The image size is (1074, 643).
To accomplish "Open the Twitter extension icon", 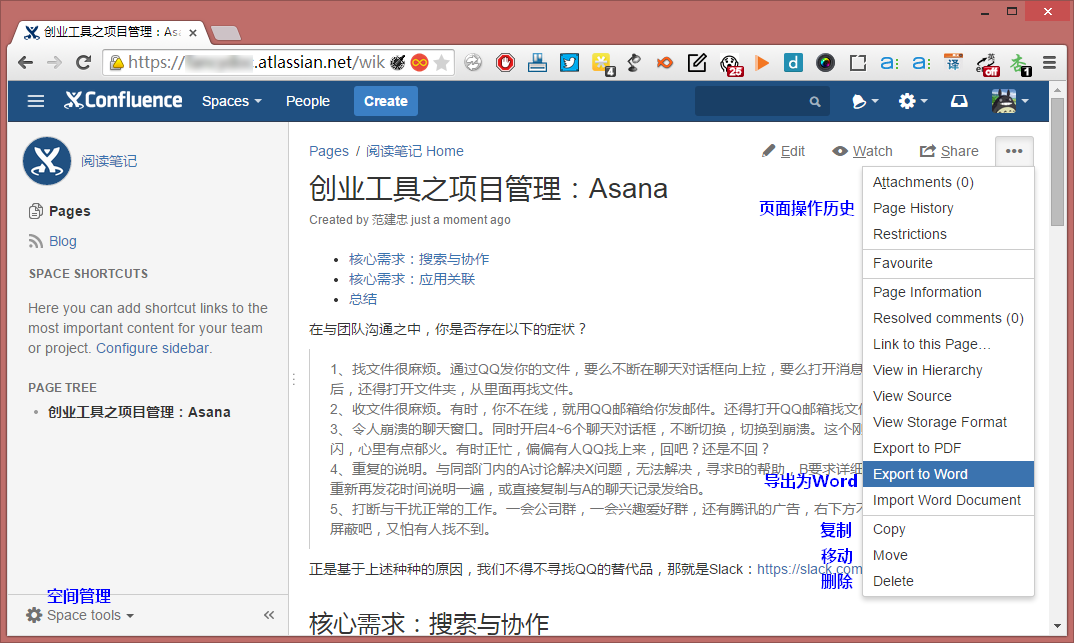I will tap(569, 63).
